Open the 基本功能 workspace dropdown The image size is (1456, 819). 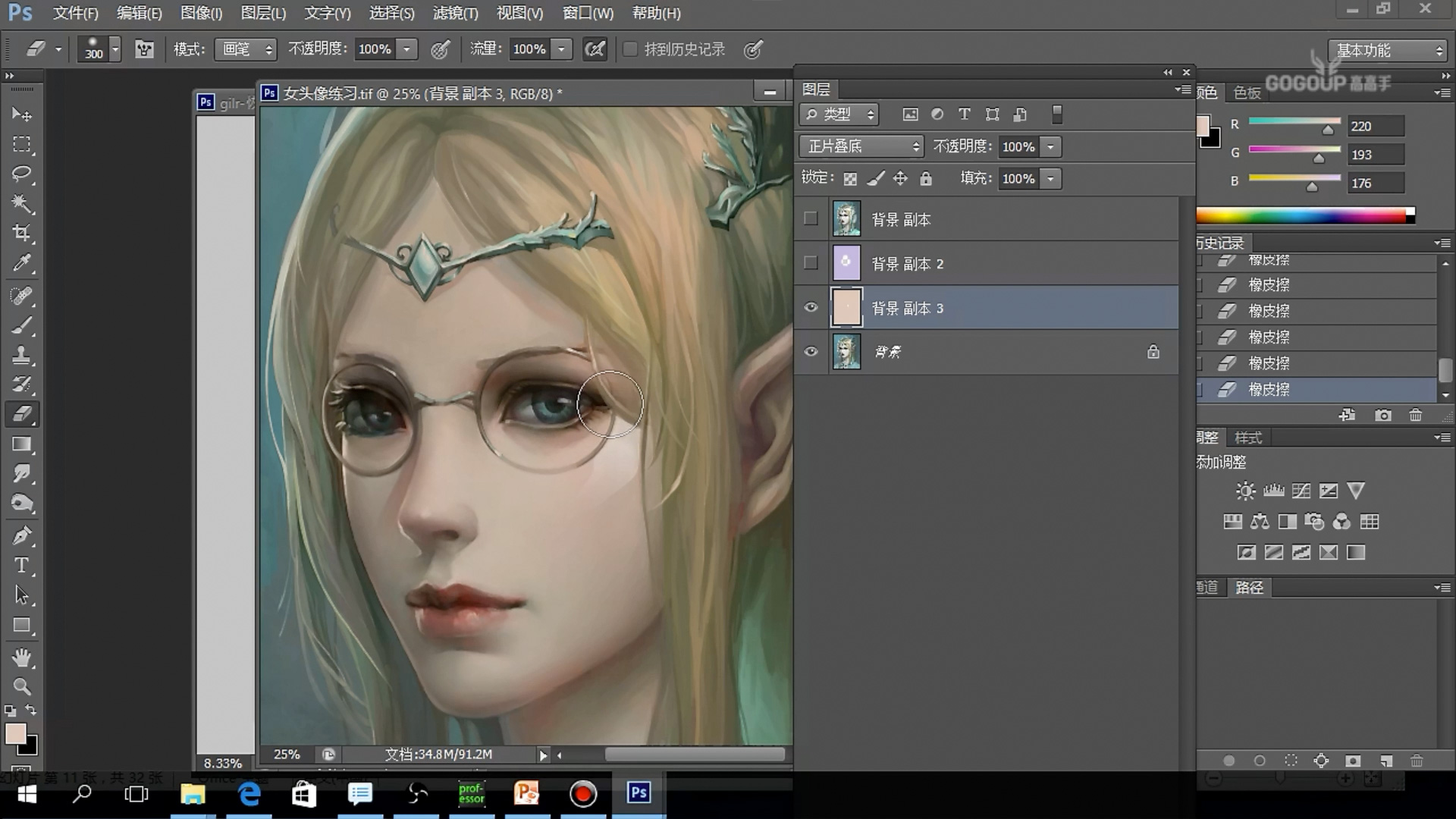1387,50
